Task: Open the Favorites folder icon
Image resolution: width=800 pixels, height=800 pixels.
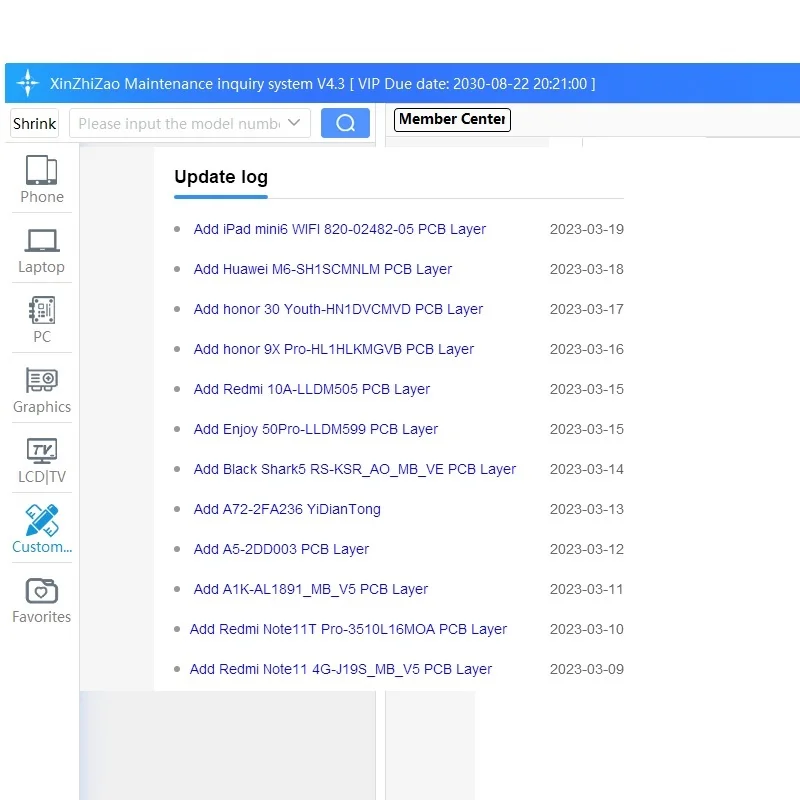Action: coord(42,591)
